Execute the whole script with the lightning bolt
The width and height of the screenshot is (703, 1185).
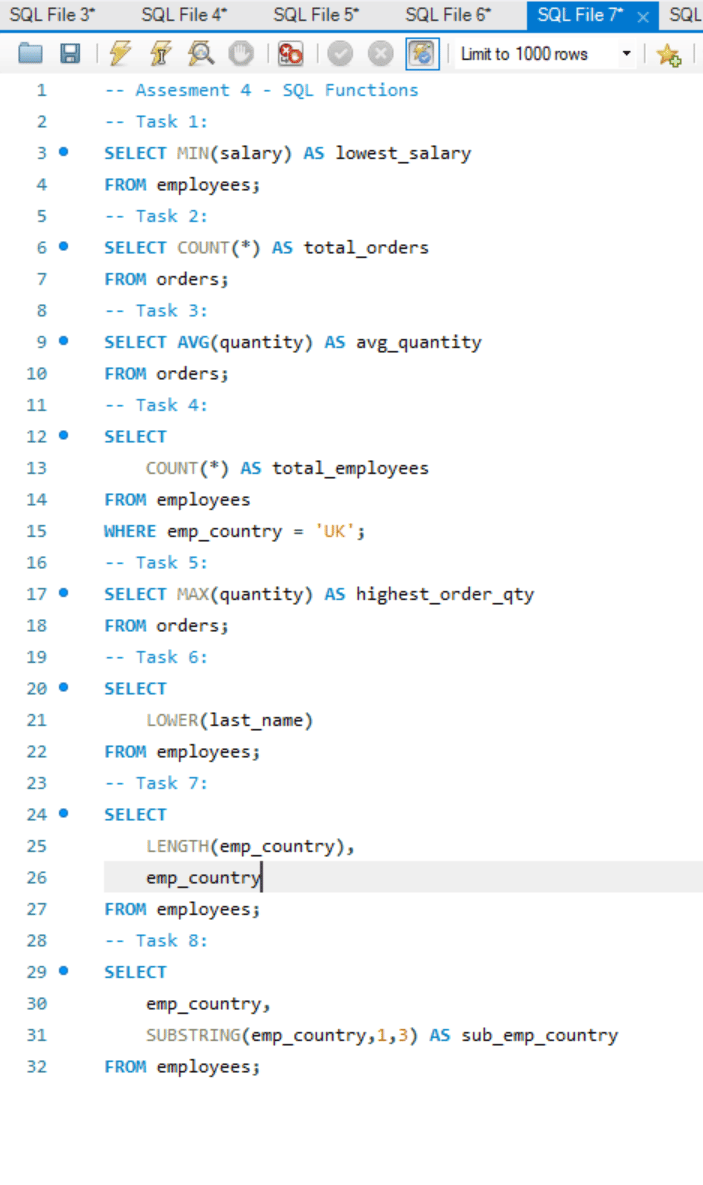[x=119, y=54]
